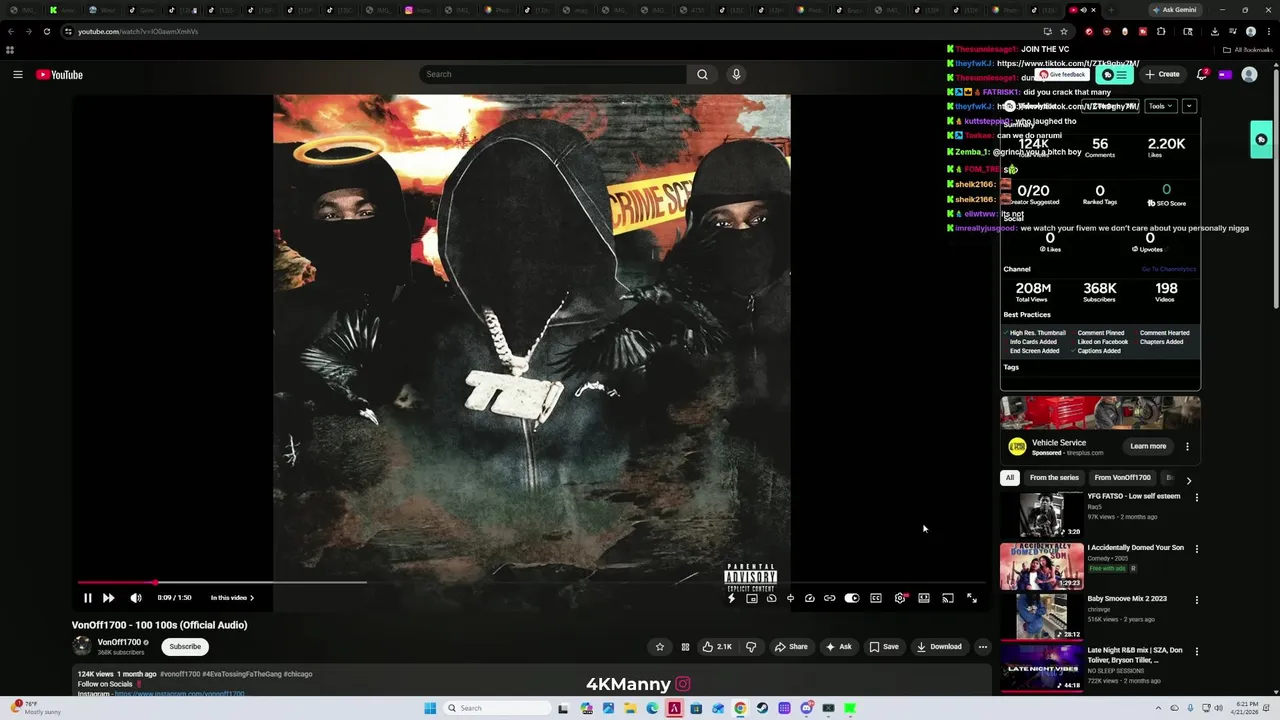The height and width of the screenshot is (720, 1280).
Task: Reload the page in browser toolbar
Action: tap(46, 31)
